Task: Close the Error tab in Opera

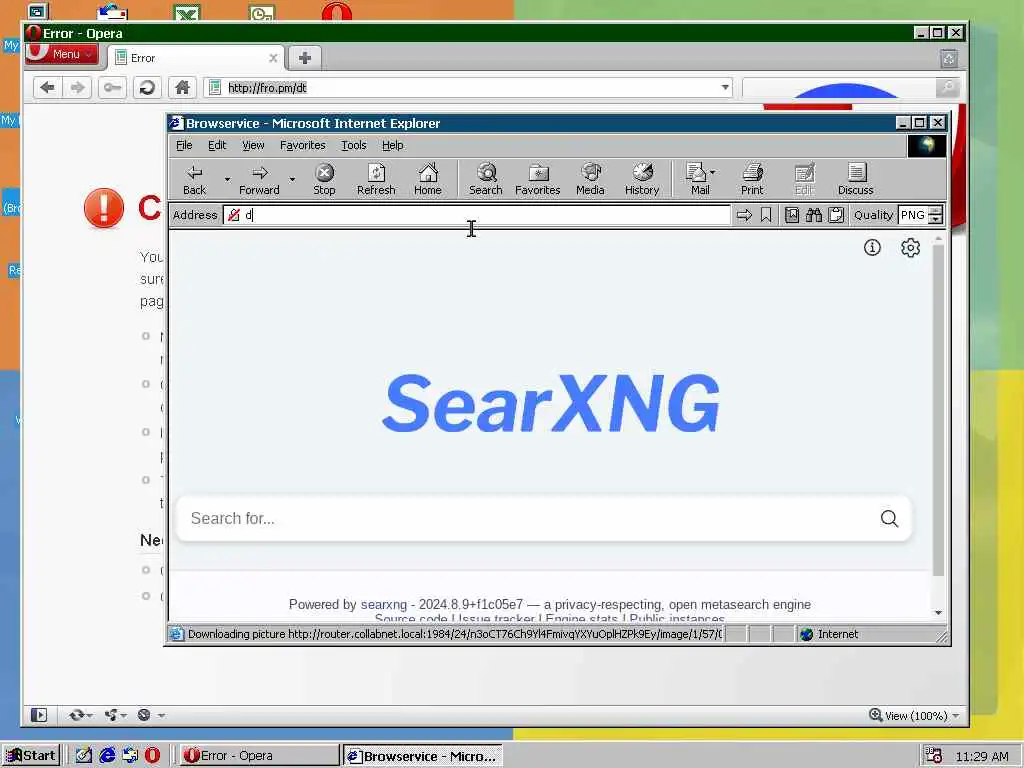Action: tap(273, 58)
